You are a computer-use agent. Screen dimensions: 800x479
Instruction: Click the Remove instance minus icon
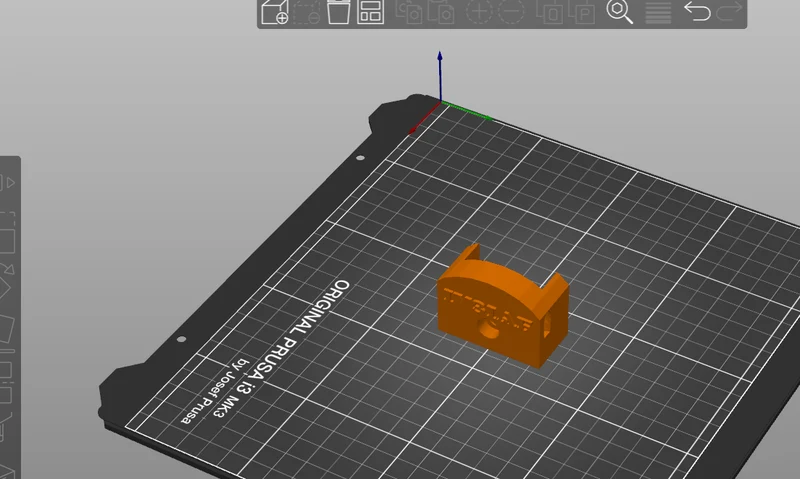[511, 11]
